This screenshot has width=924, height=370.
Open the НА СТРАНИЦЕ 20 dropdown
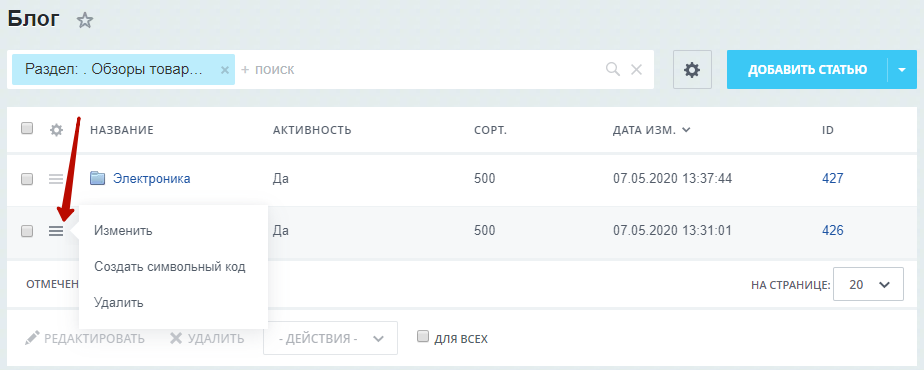[868, 284]
